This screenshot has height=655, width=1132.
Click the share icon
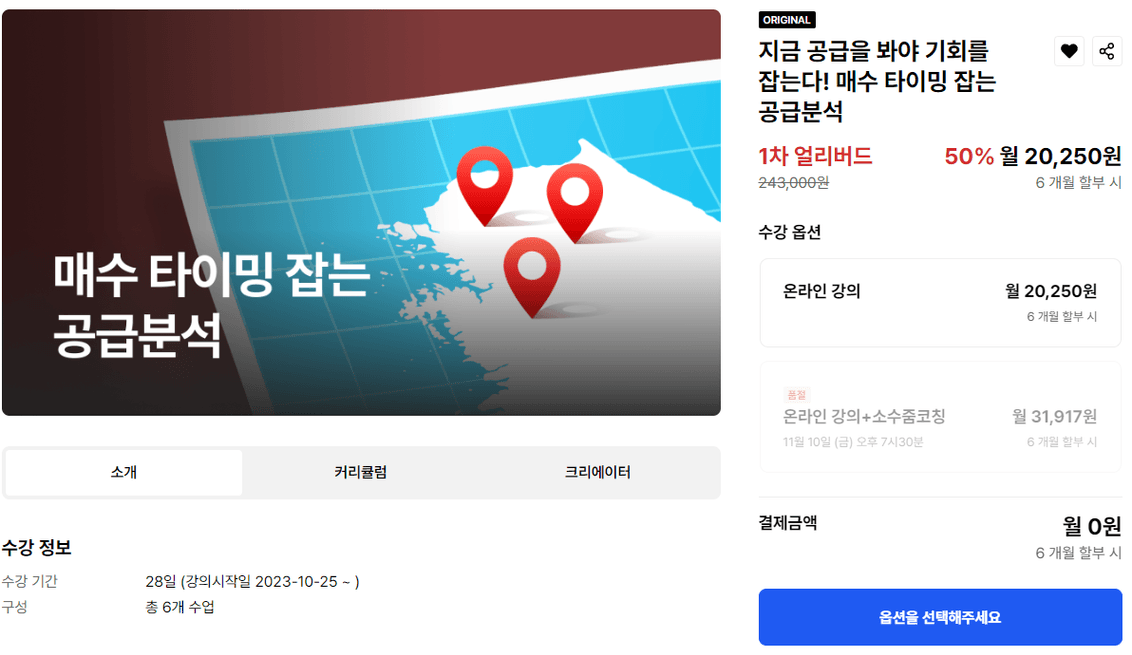click(1107, 51)
